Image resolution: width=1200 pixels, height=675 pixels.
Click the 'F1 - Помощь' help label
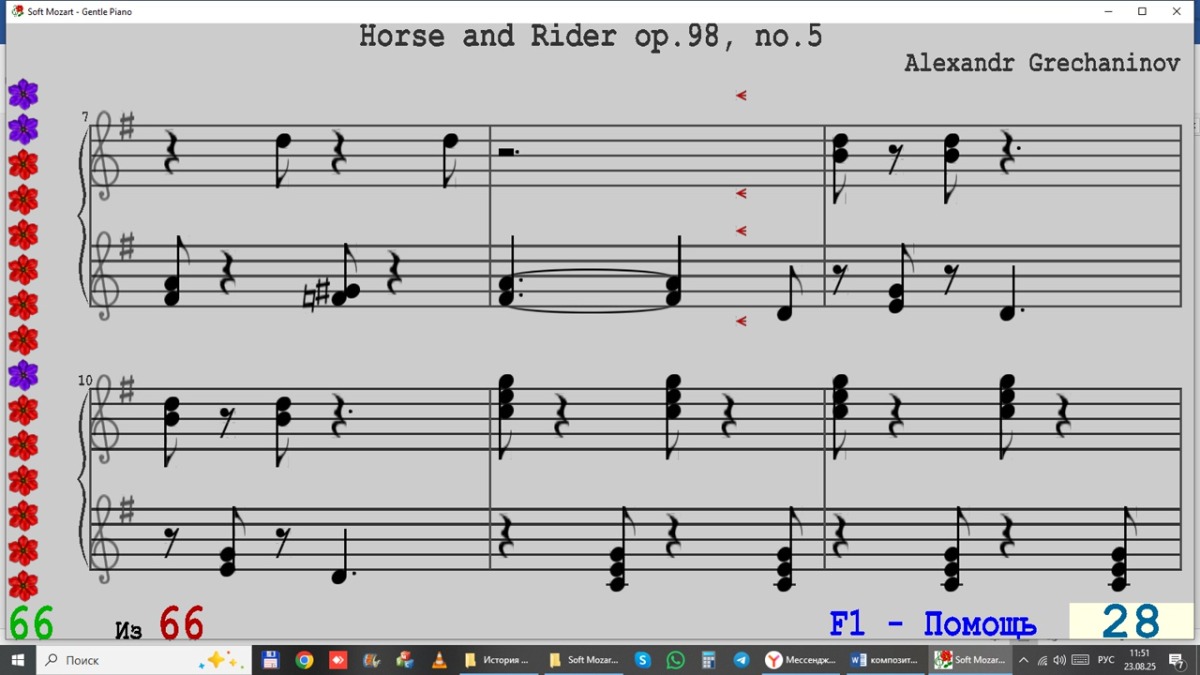(933, 624)
